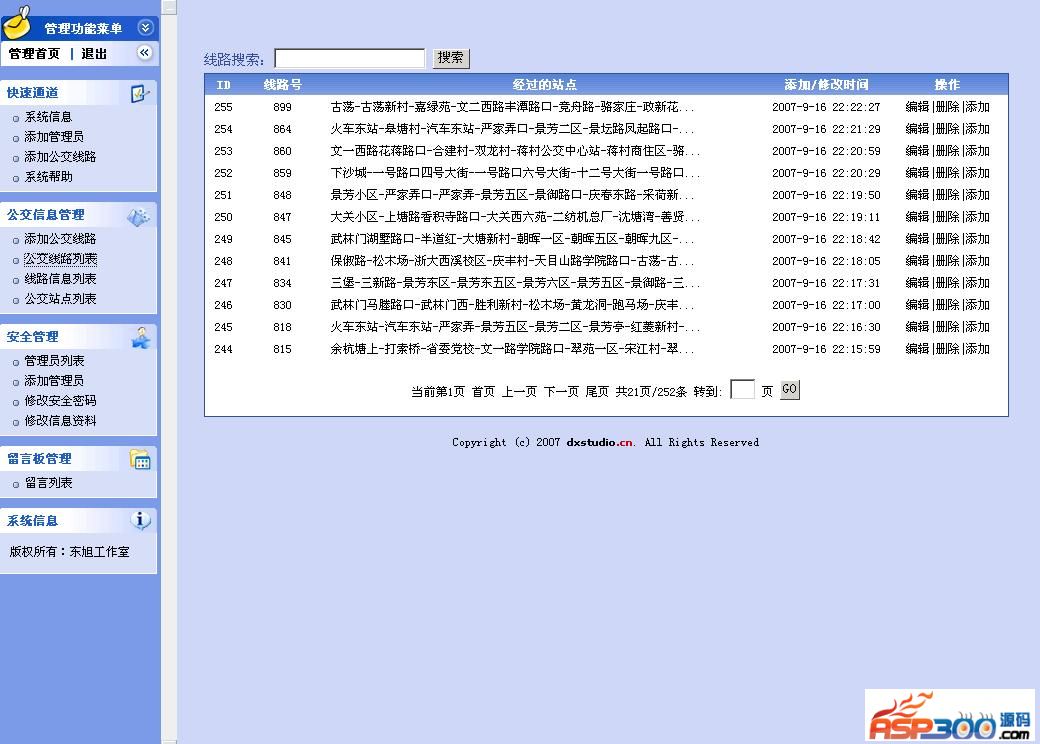Click the 快速通道 section icon
This screenshot has height=744, width=1040.
point(139,93)
